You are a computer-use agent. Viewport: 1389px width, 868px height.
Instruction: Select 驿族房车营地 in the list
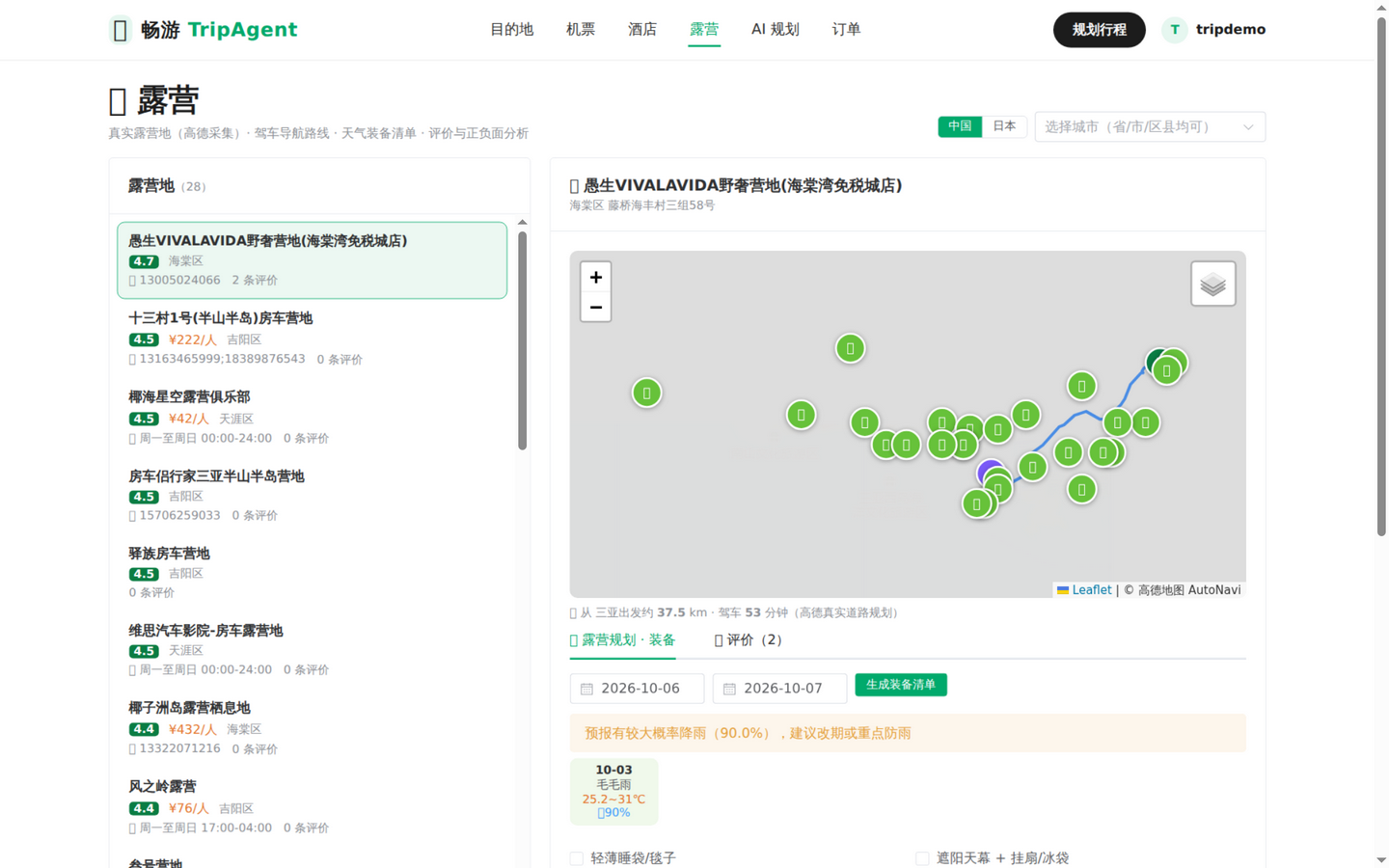click(x=313, y=573)
